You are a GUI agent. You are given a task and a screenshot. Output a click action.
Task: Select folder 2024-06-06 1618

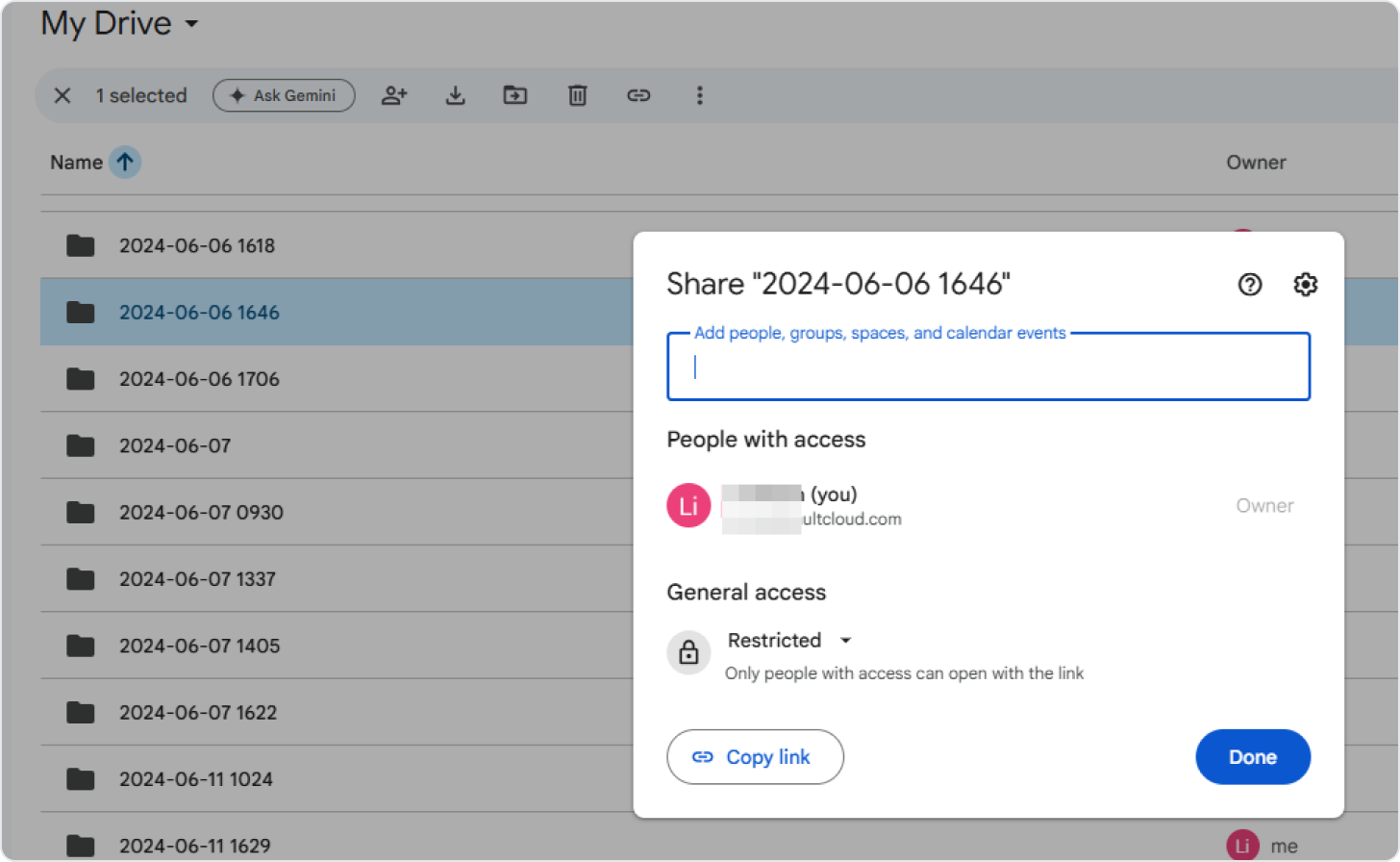click(x=197, y=246)
